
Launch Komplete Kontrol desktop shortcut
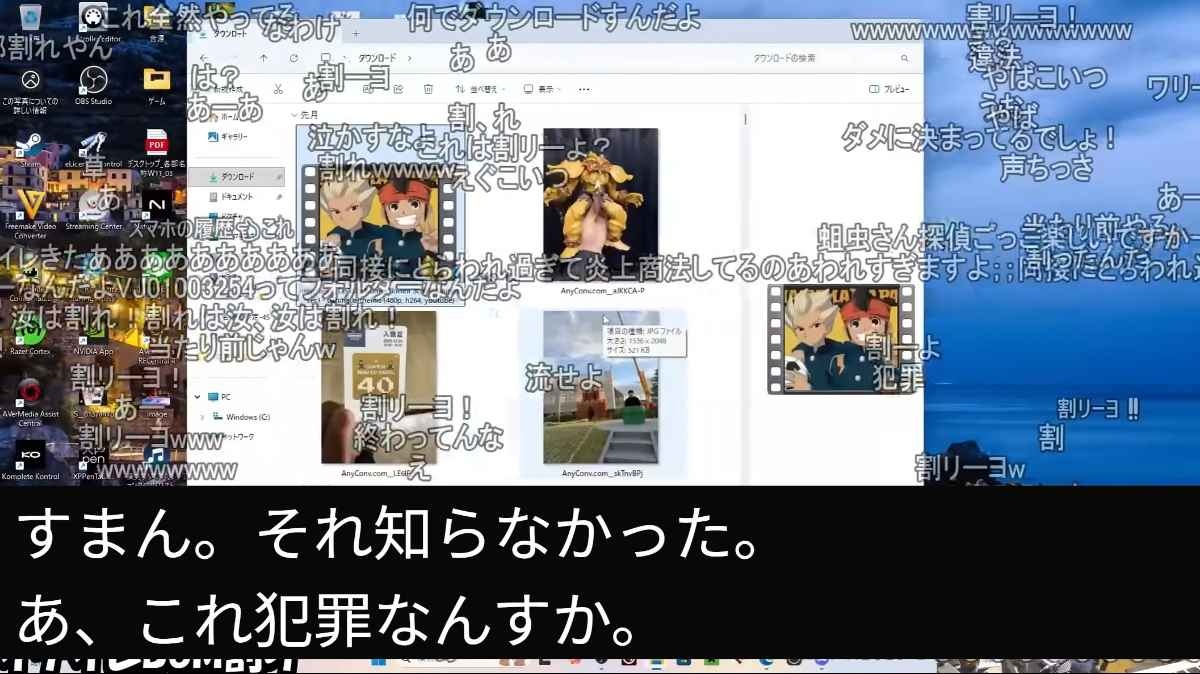tap(31, 455)
